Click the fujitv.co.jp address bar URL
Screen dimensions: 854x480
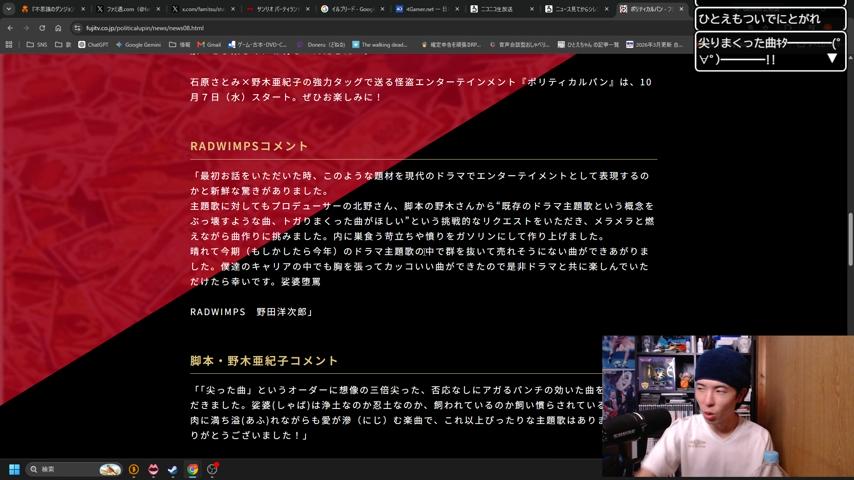(x=145, y=28)
